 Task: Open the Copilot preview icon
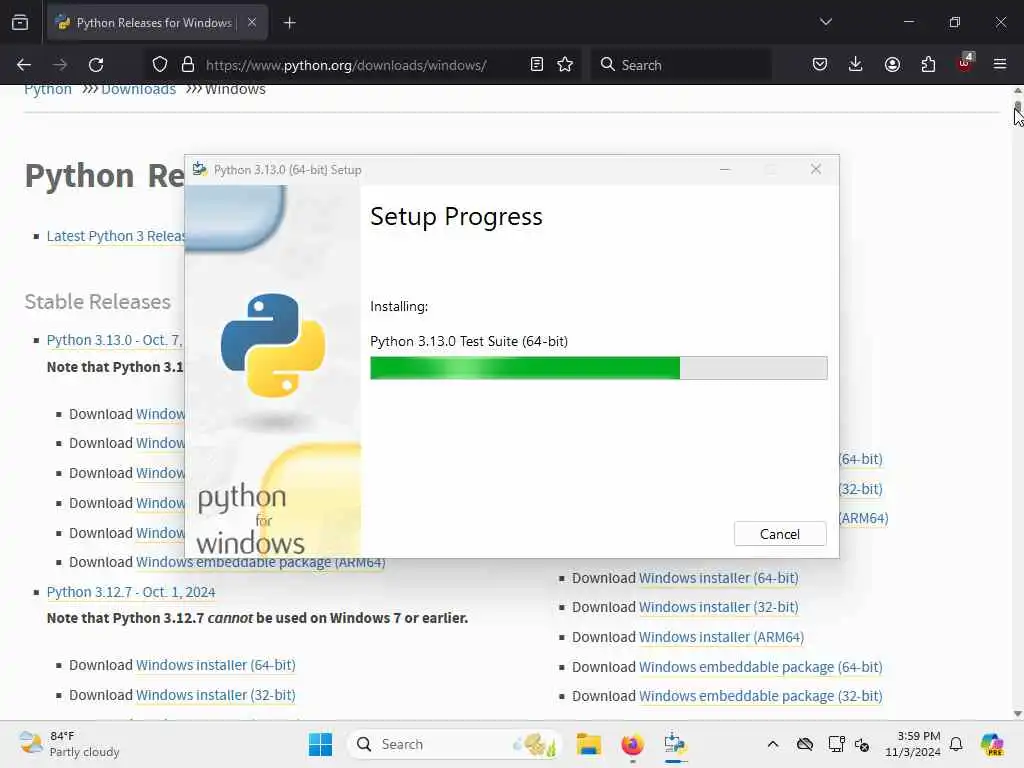point(992,744)
